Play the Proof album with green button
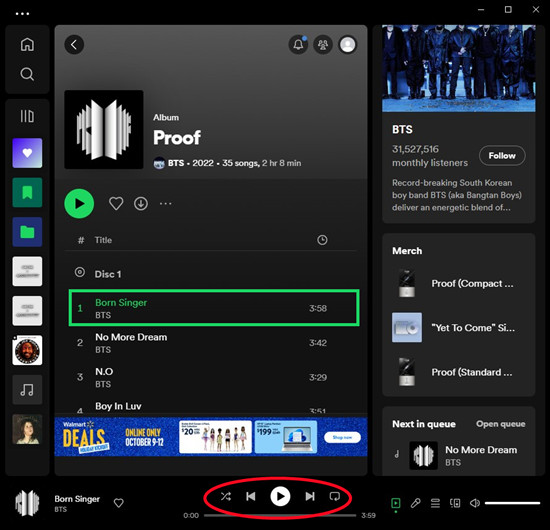Image resolution: width=550 pixels, height=530 pixels. [x=79, y=203]
